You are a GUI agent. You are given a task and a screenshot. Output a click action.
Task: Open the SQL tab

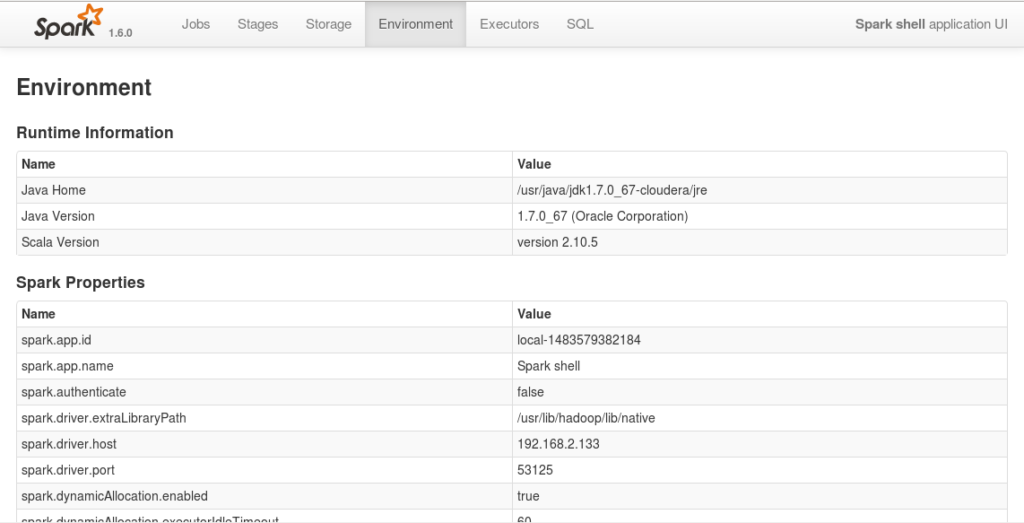click(x=580, y=24)
